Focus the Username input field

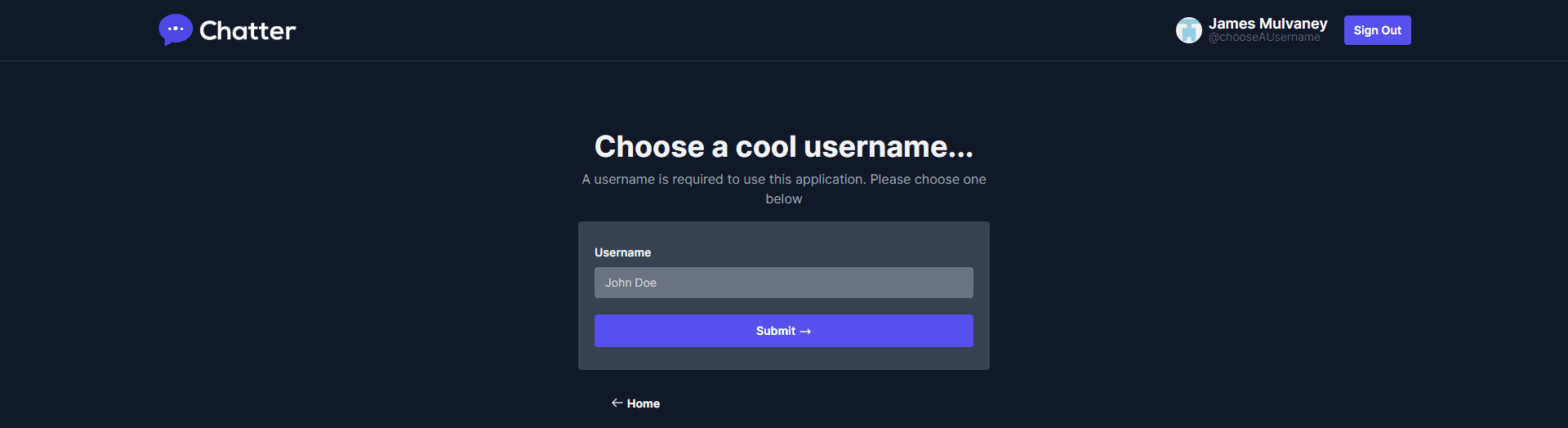tap(784, 283)
